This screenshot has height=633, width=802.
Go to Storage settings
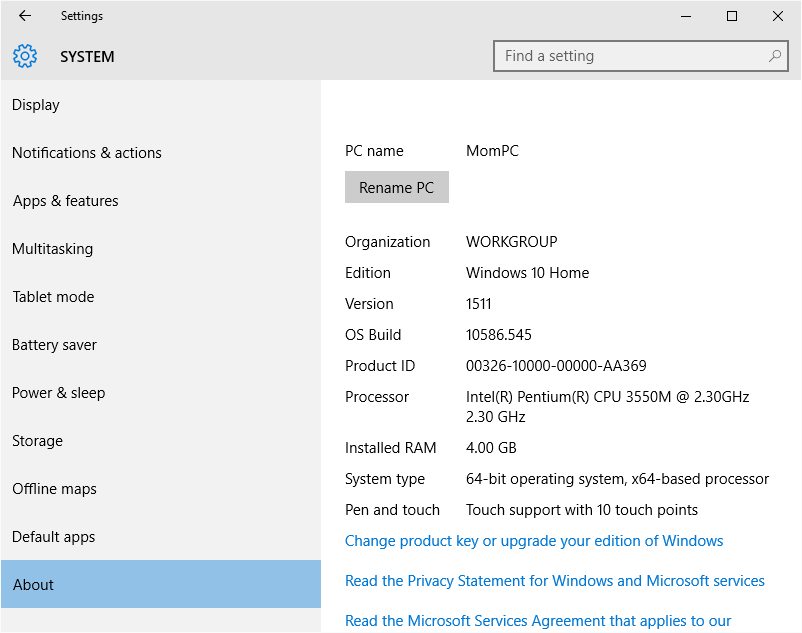[38, 441]
